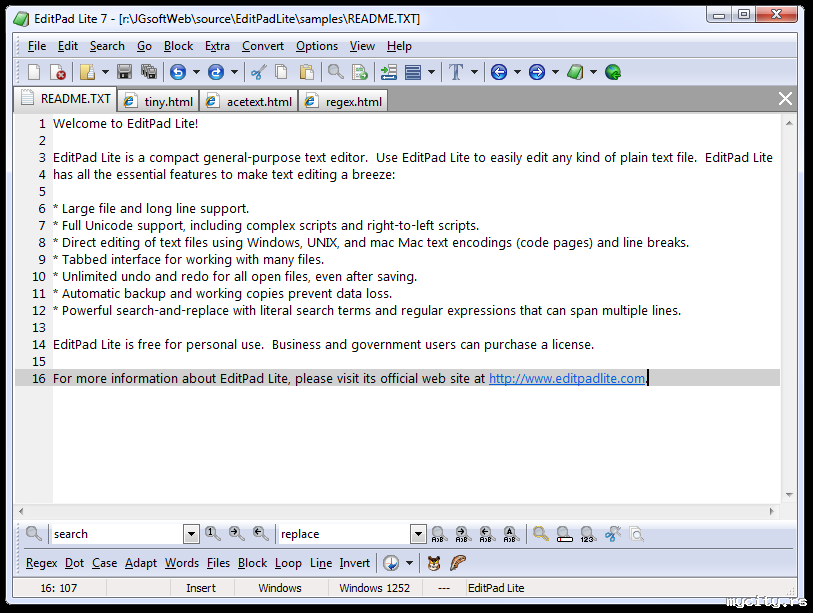
Task: Open the Options menu
Action: coord(317,46)
